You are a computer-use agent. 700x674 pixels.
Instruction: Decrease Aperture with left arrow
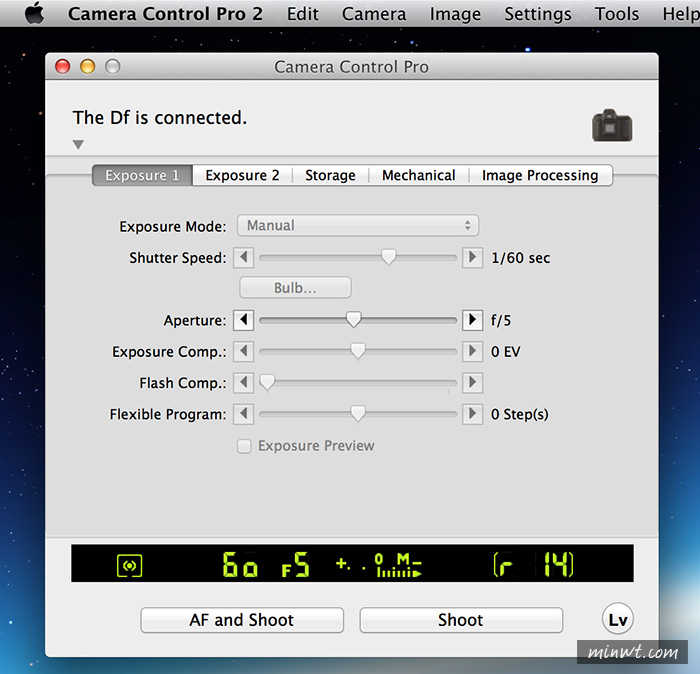243,320
